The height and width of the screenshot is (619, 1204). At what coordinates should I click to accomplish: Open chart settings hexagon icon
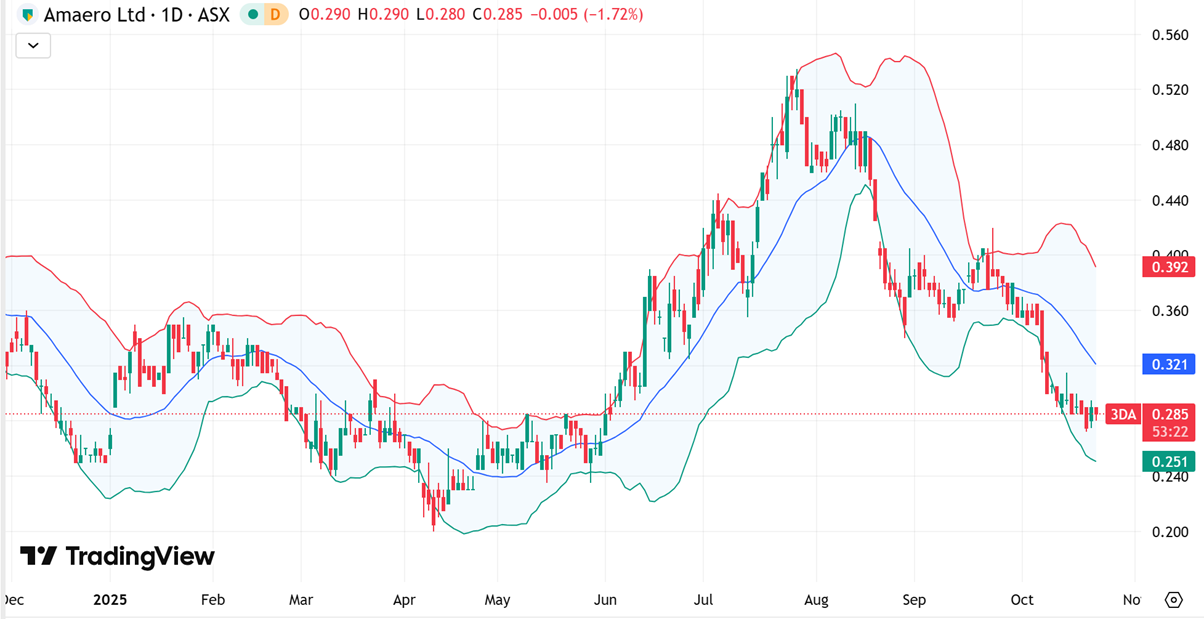tap(1174, 600)
